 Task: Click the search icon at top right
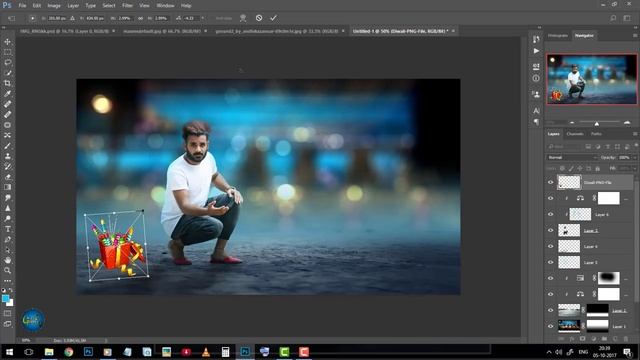tap(613, 18)
